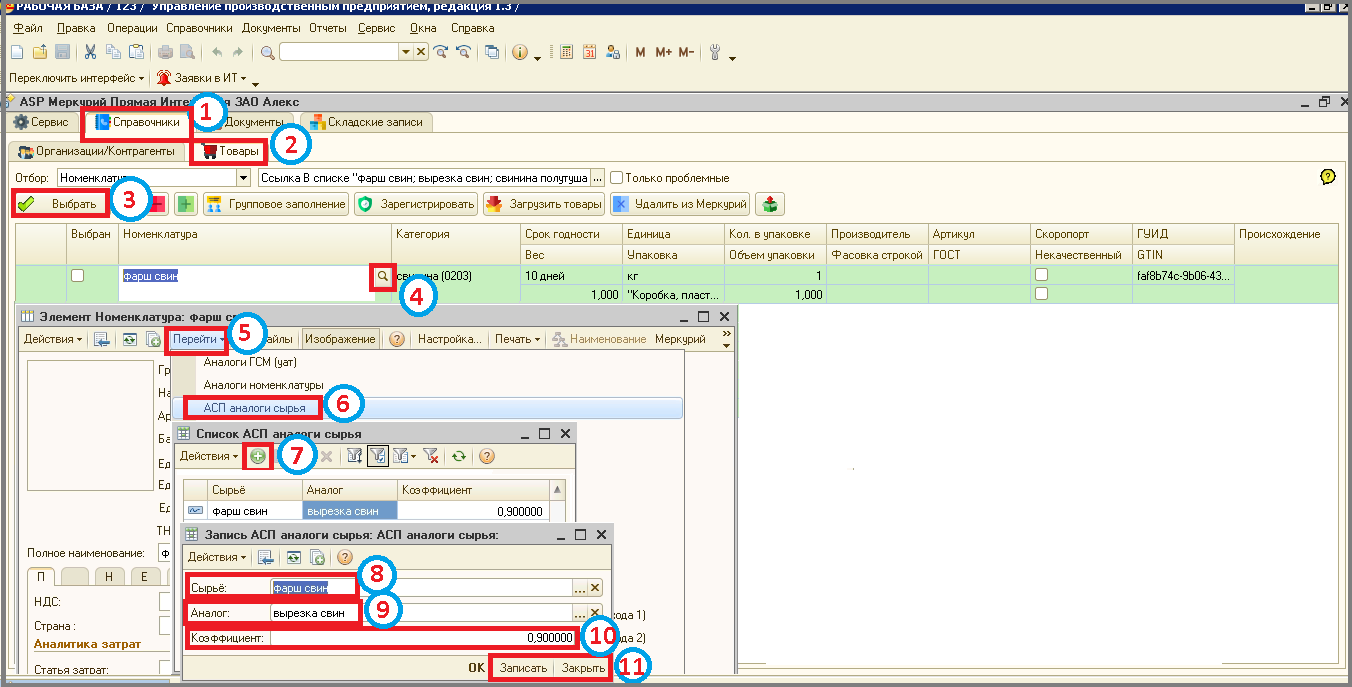Click the Загрузить товары button
The height and width of the screenshot is (687, 1352).
(544, 204)
